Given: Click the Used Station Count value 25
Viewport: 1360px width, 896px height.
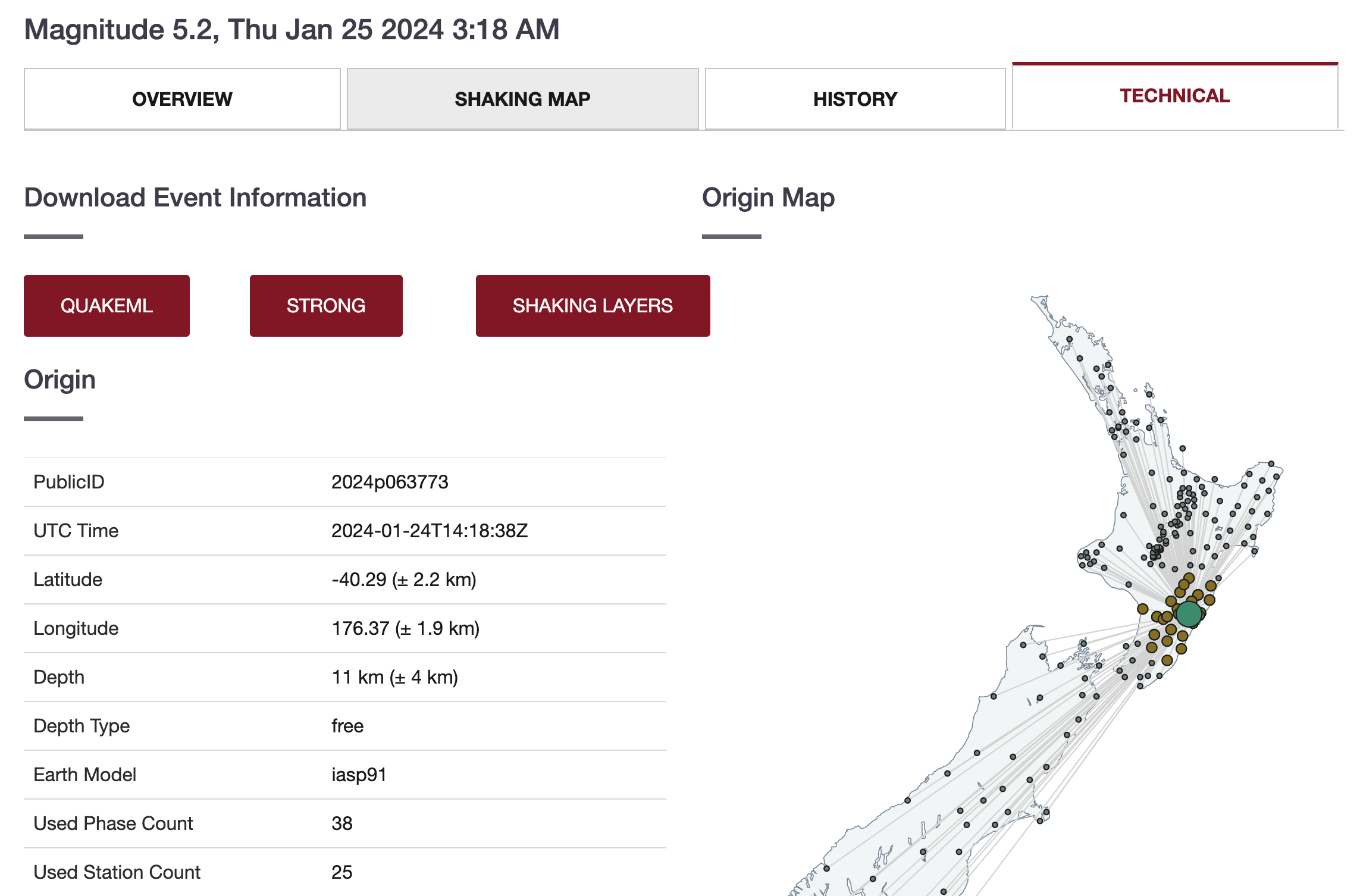Looking at the screenshot, I should 342,872.
